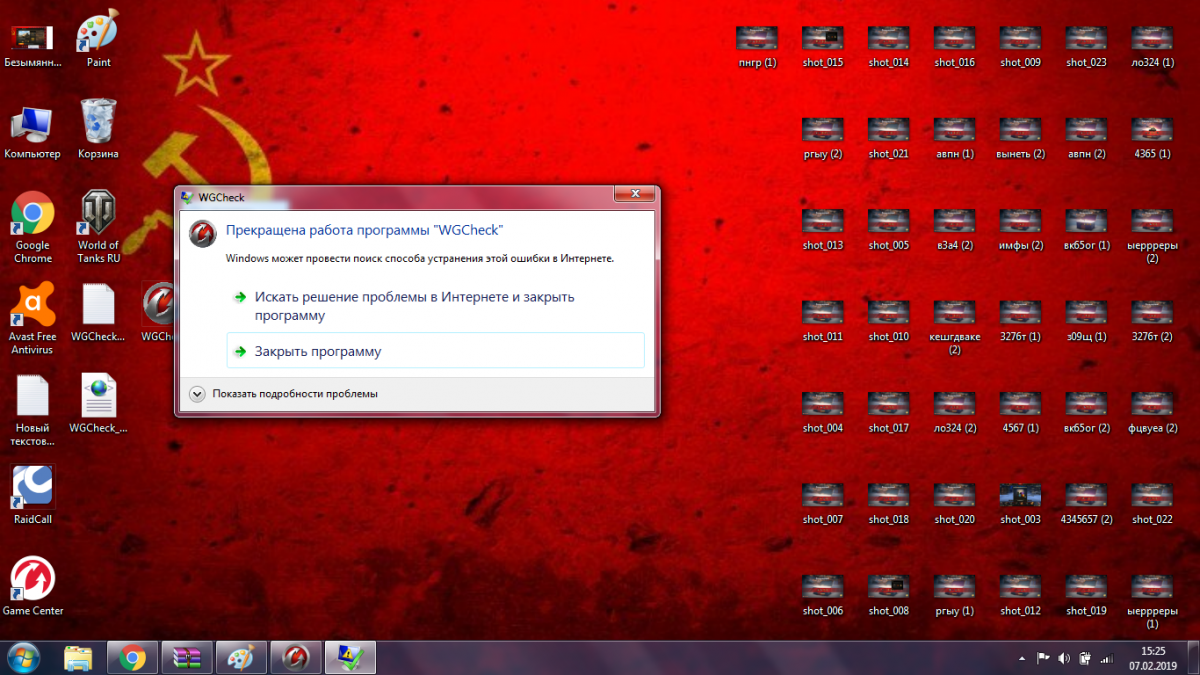
Task: Select the shot_023 thumbnail
Action: [x=1086, y=47]
